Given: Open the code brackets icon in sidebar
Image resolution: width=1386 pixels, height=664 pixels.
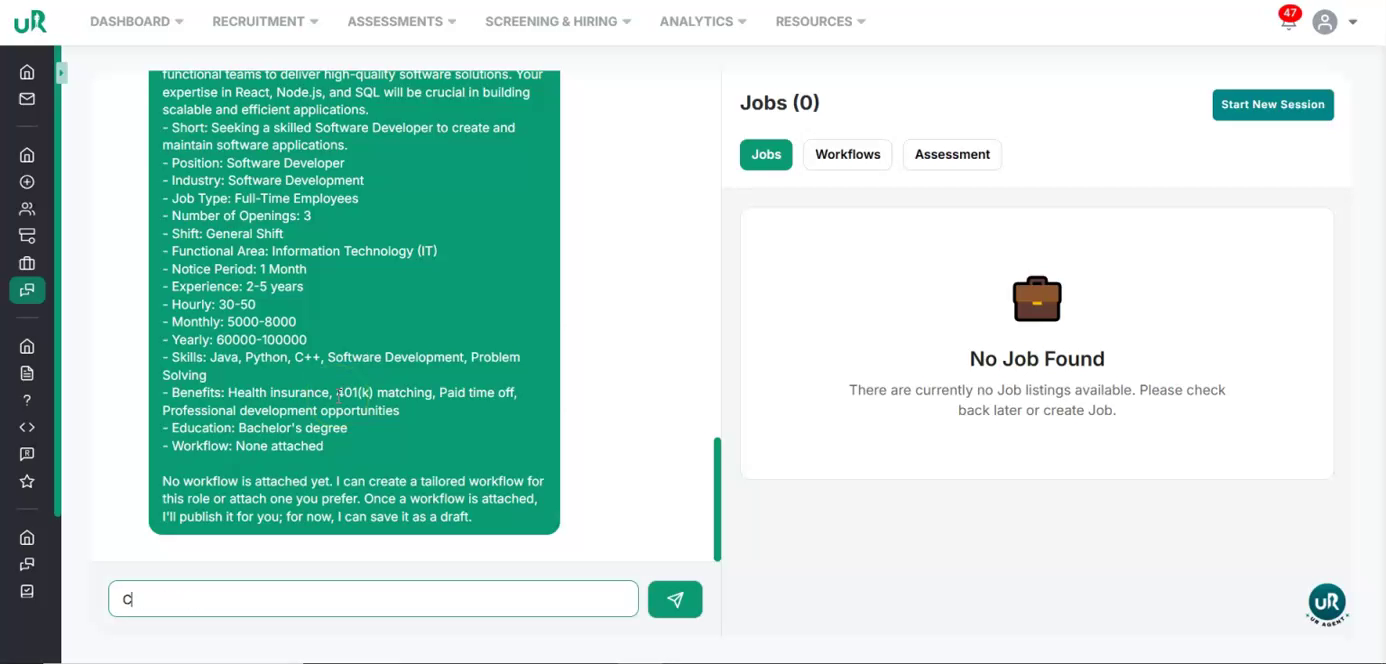Looking at the screenshot, I should coord(27,427).
